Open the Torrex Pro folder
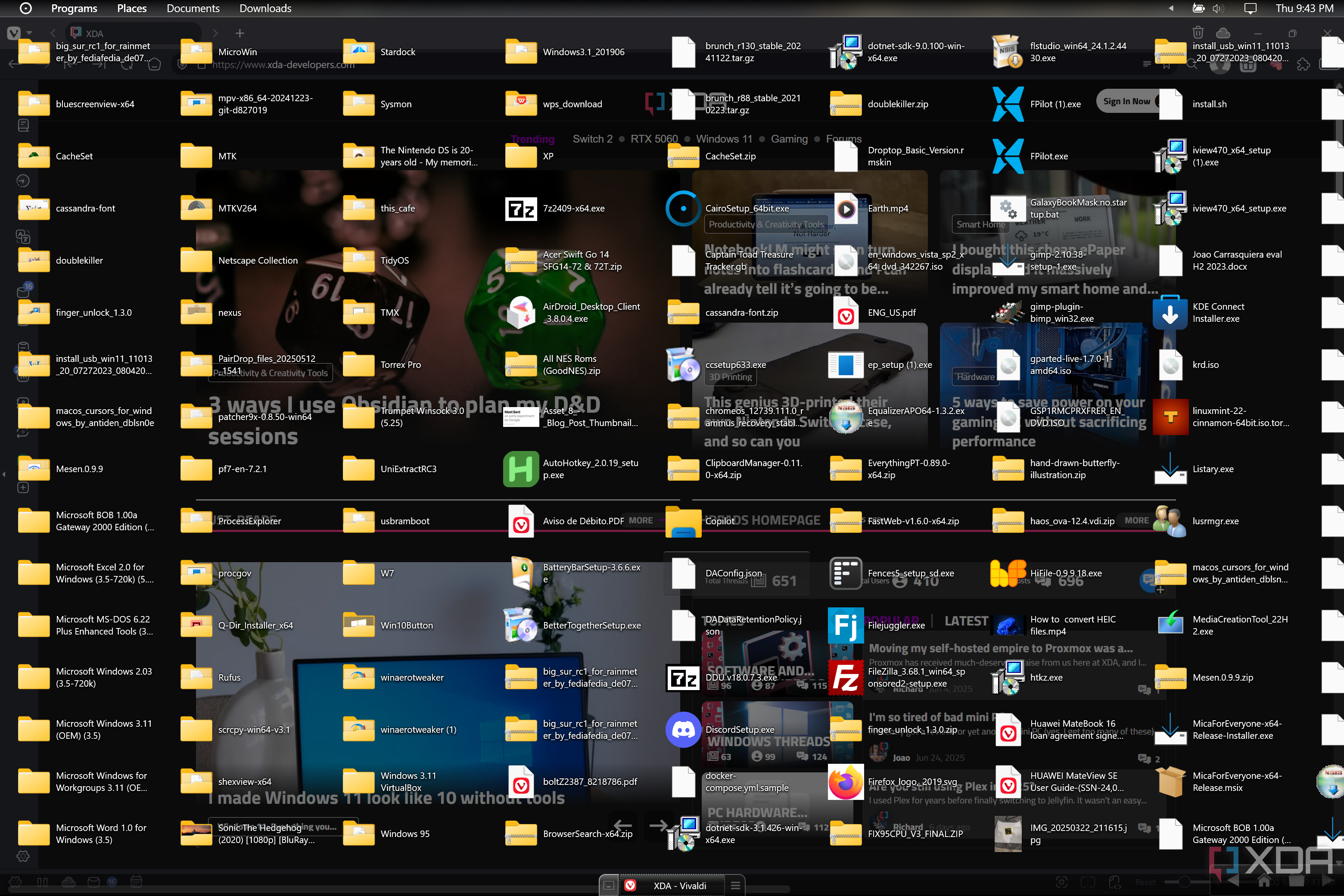The height and width of the screenshot is (896, 1344). [358, 364]
